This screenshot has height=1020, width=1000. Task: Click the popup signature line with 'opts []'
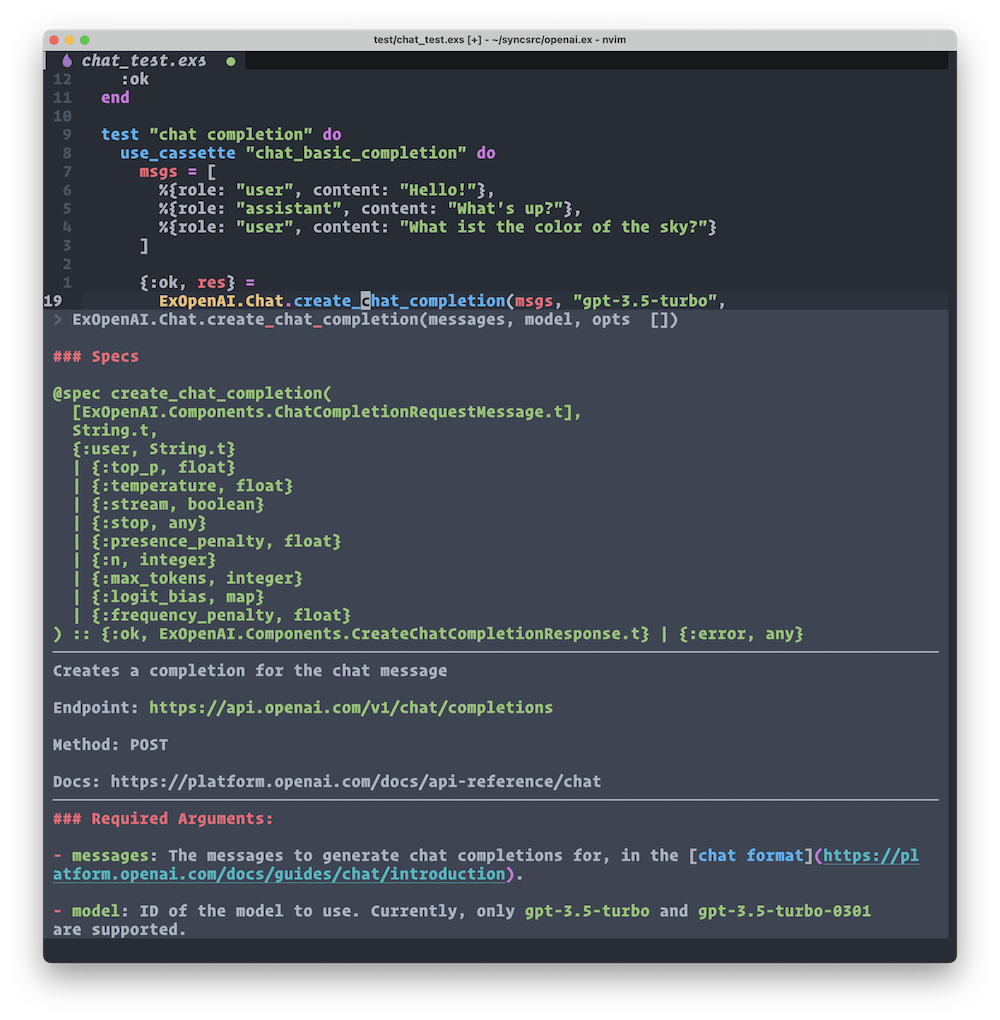pos(375,319)
